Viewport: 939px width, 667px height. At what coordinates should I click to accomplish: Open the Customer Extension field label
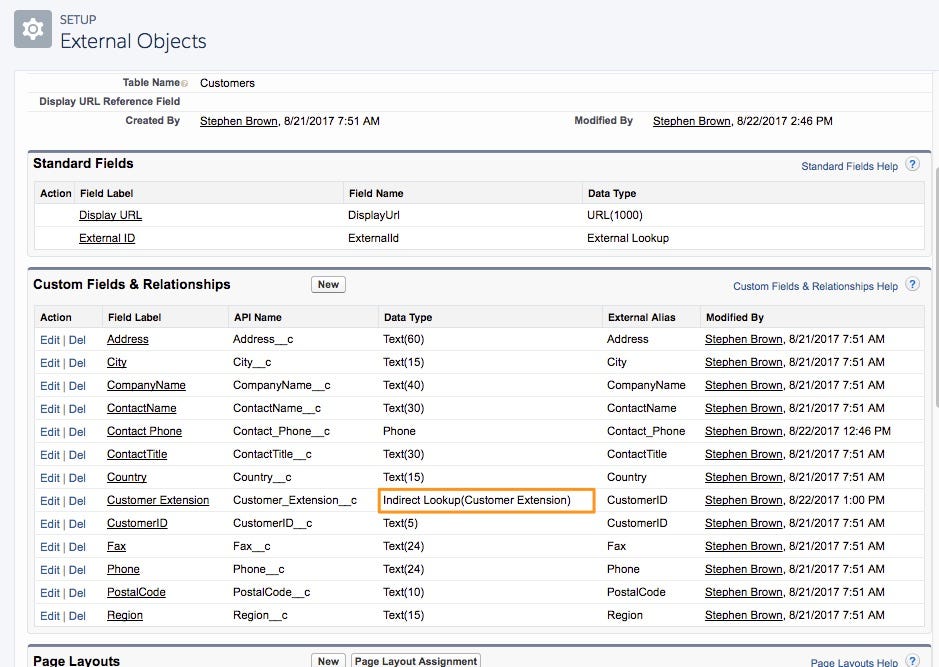click(158, 500)
